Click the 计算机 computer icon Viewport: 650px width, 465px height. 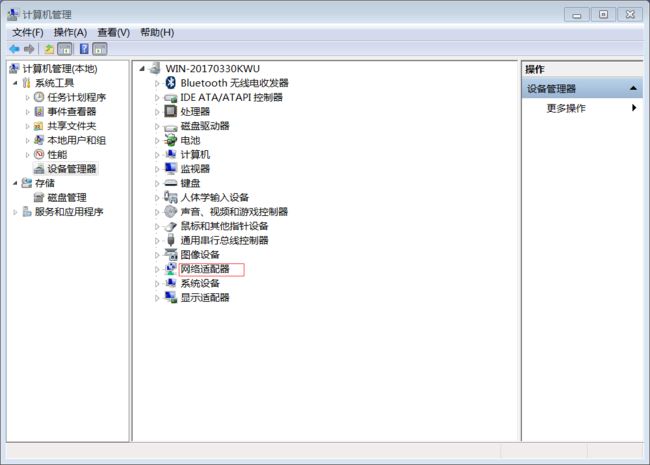tap(170, 155)
